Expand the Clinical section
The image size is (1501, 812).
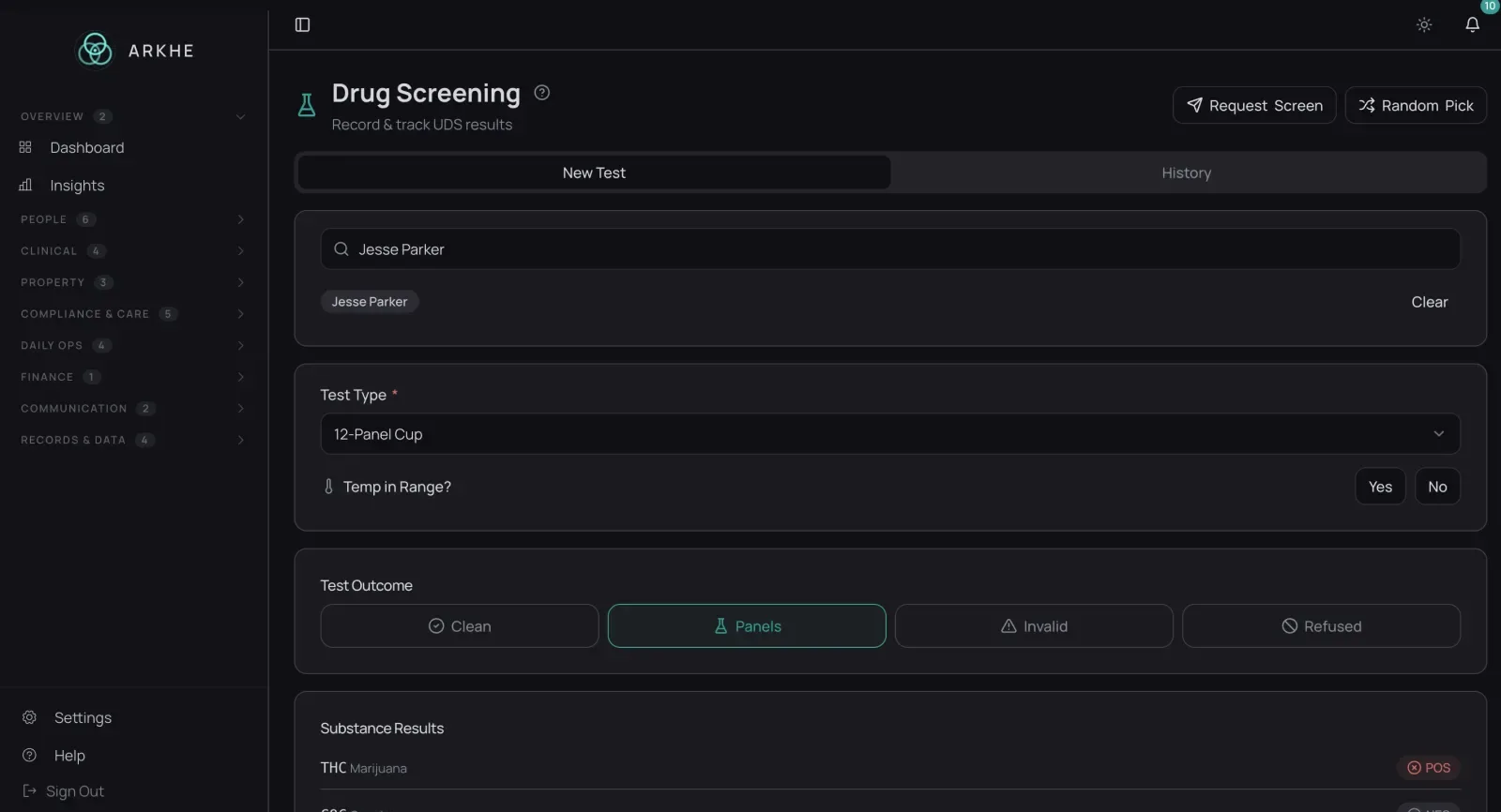(x=132, y=250)
